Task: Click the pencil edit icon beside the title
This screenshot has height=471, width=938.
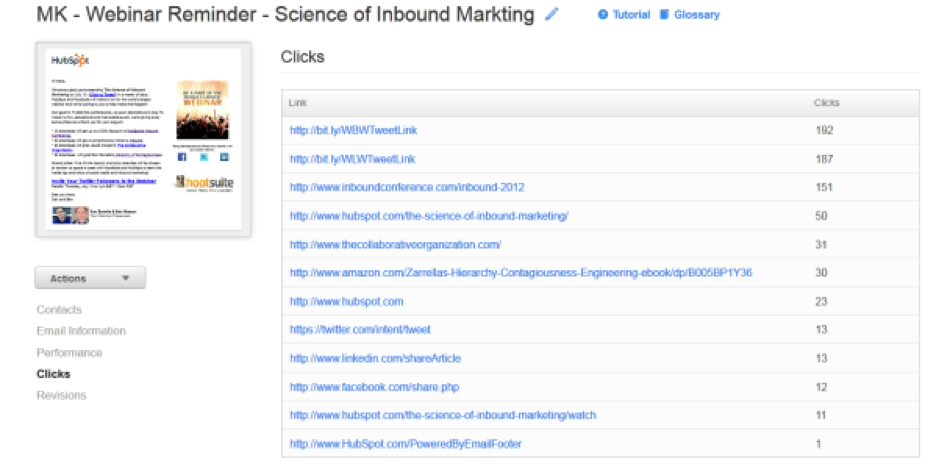Action: pyautogui.click(x=552, y=14)
